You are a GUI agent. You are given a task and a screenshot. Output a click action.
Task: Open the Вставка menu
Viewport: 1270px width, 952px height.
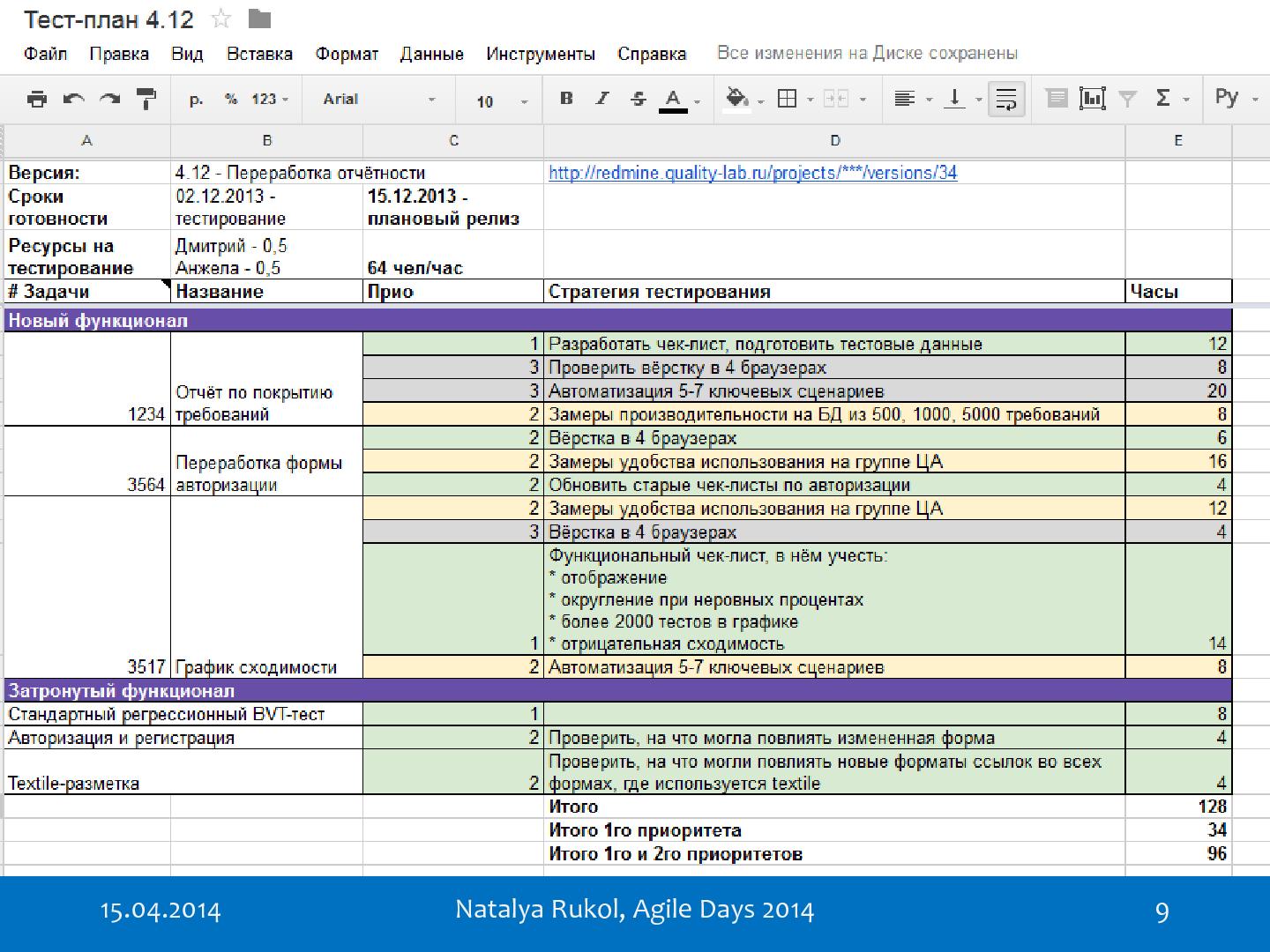tap(259, 54)
